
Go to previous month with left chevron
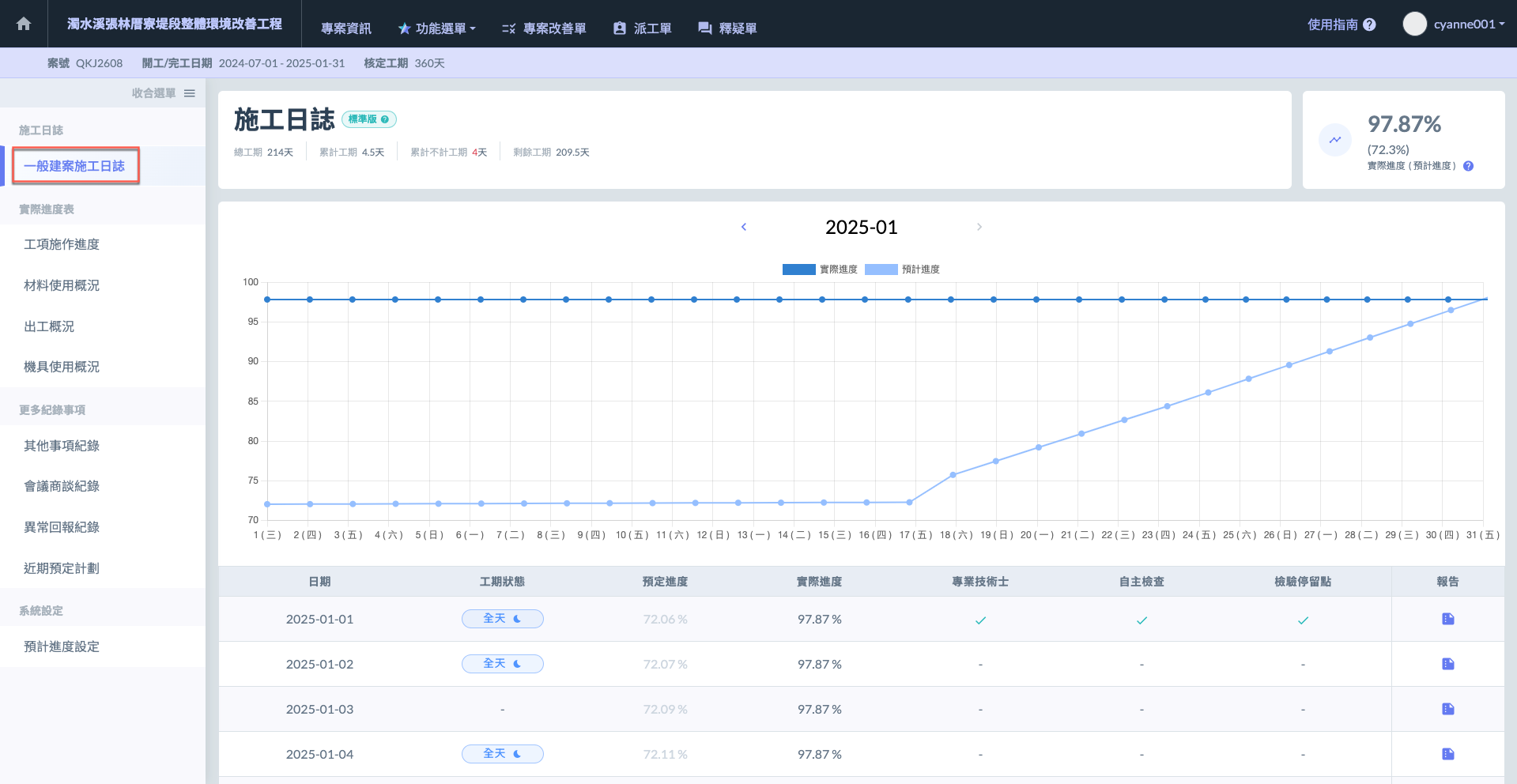(x=743, y=227)
